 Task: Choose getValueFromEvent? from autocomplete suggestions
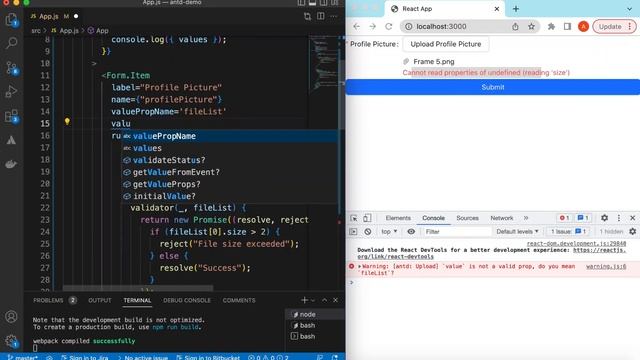(230, 172)
